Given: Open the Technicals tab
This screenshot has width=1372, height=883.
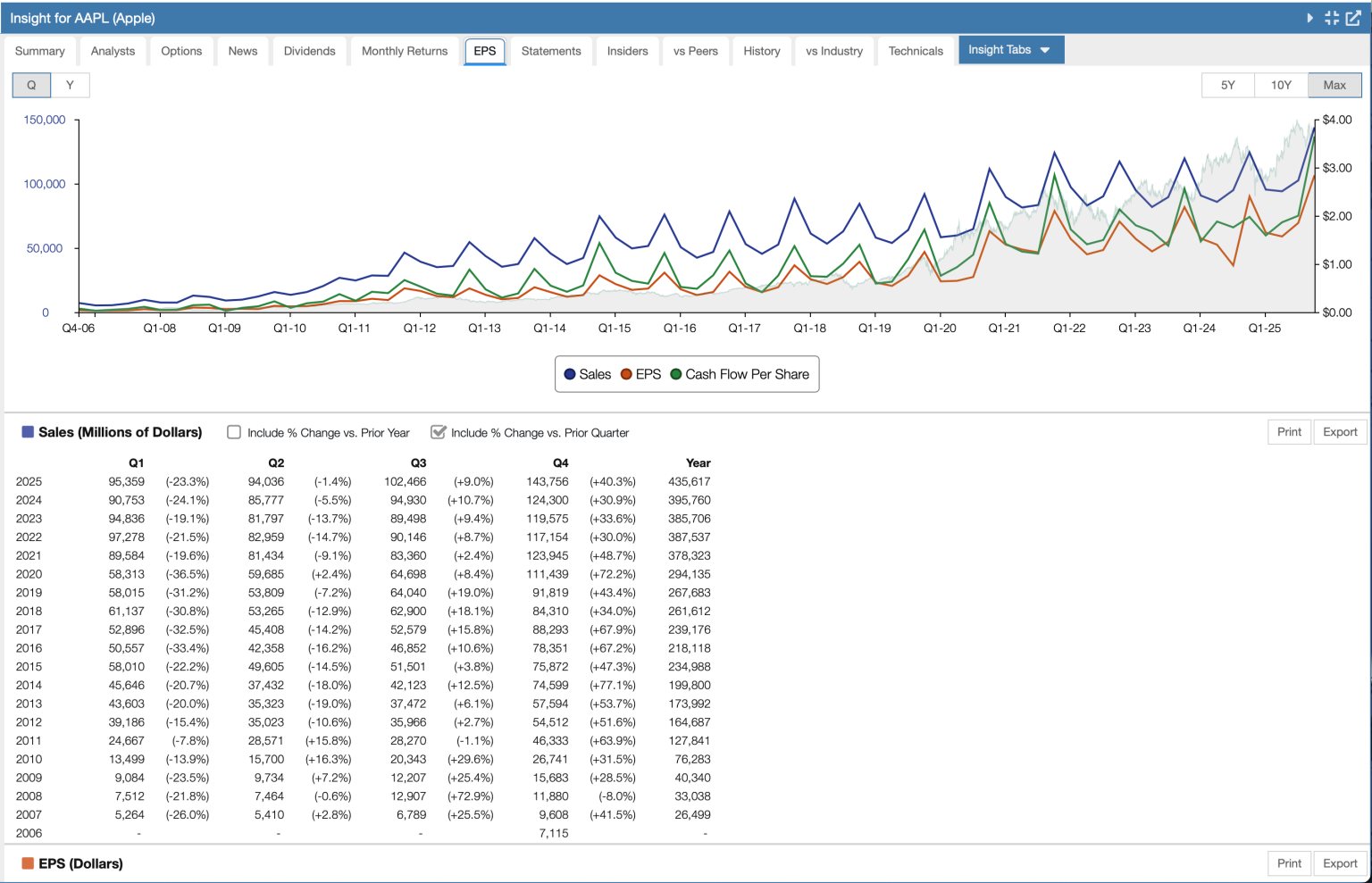Looking at the screenshot, I should 916,51.
